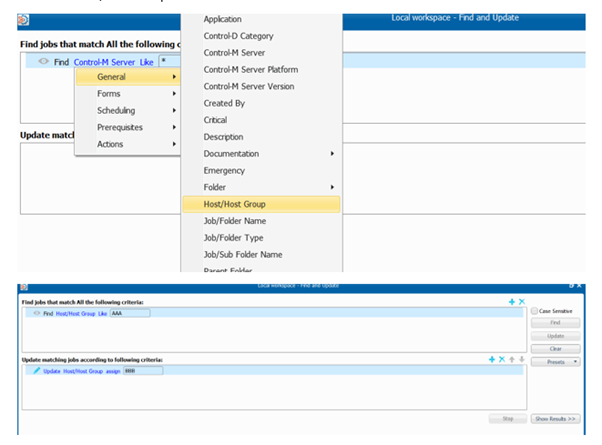The width and height of the screenshot is (602, 445).
Task: Remove update criterion with the X icon
Action: point(502,359)
